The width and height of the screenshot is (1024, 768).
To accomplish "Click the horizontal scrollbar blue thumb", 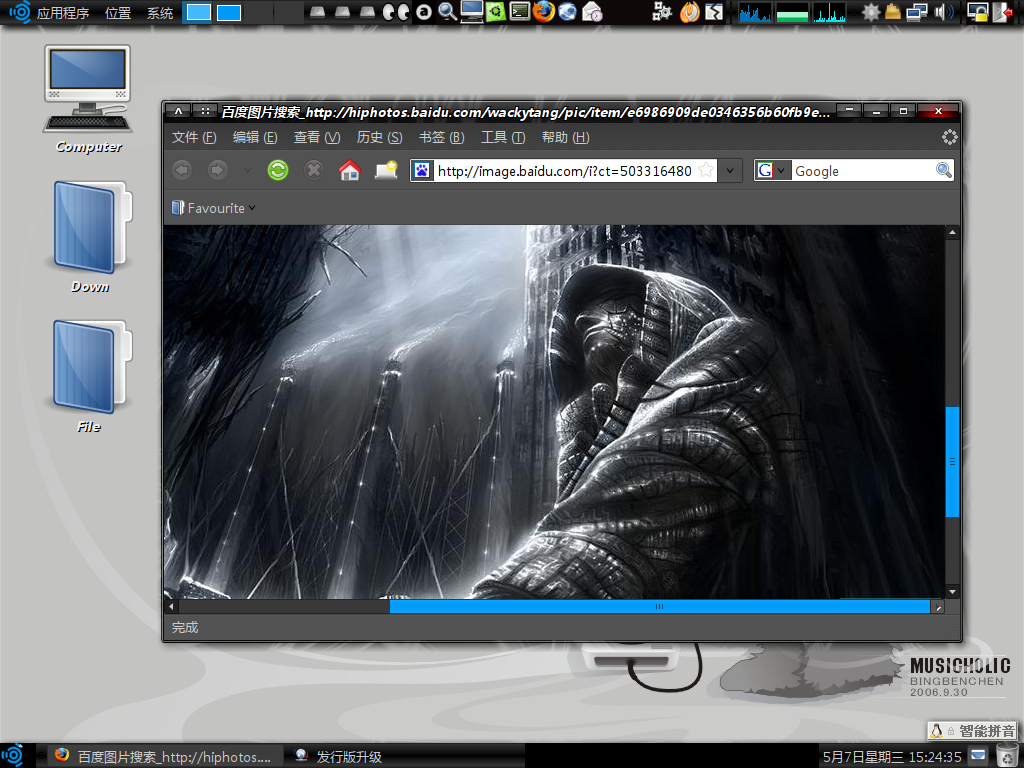I will (660, 607).
